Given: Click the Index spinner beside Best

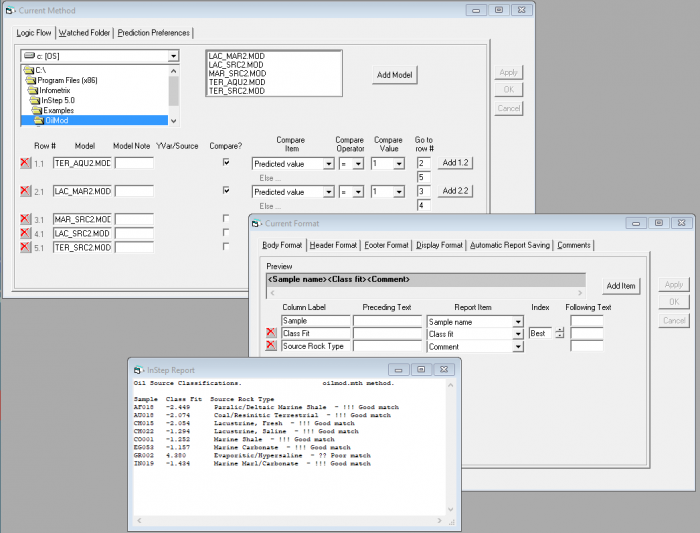Looking at the screenshot, I should [560, 333].
